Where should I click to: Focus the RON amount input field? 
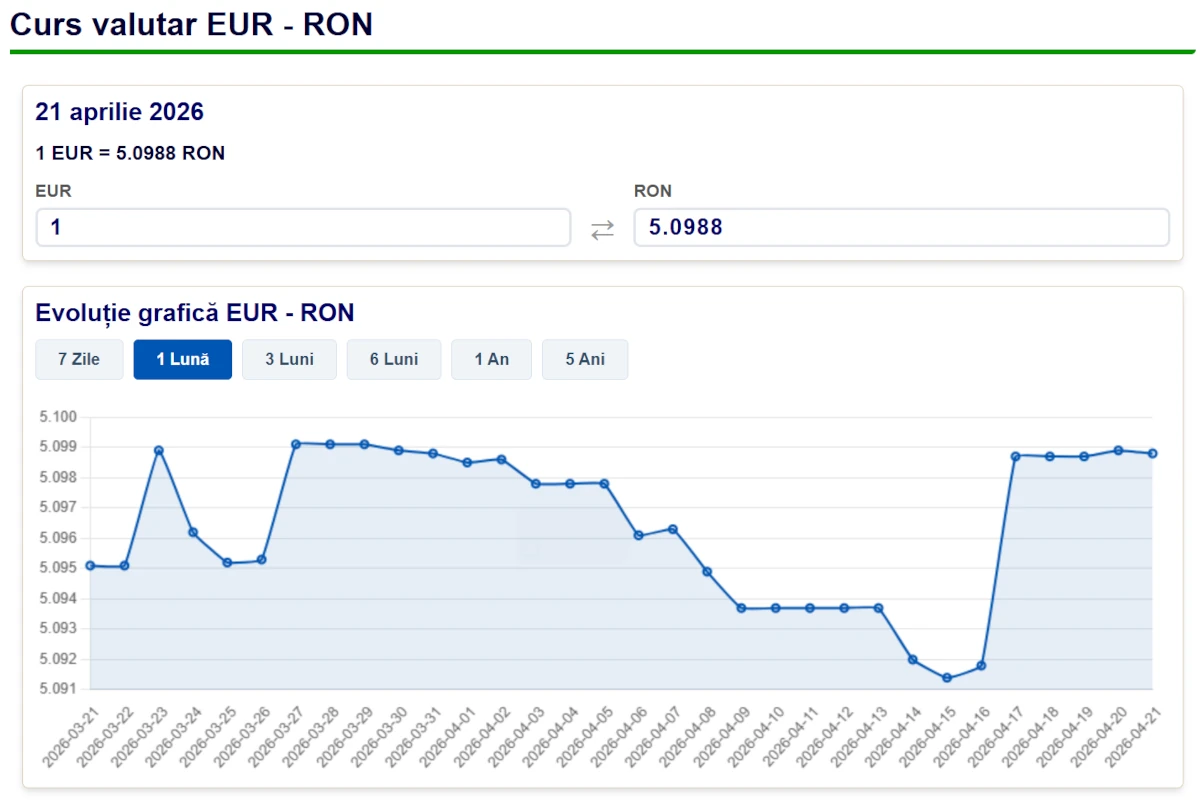click(x=901, y=228)
